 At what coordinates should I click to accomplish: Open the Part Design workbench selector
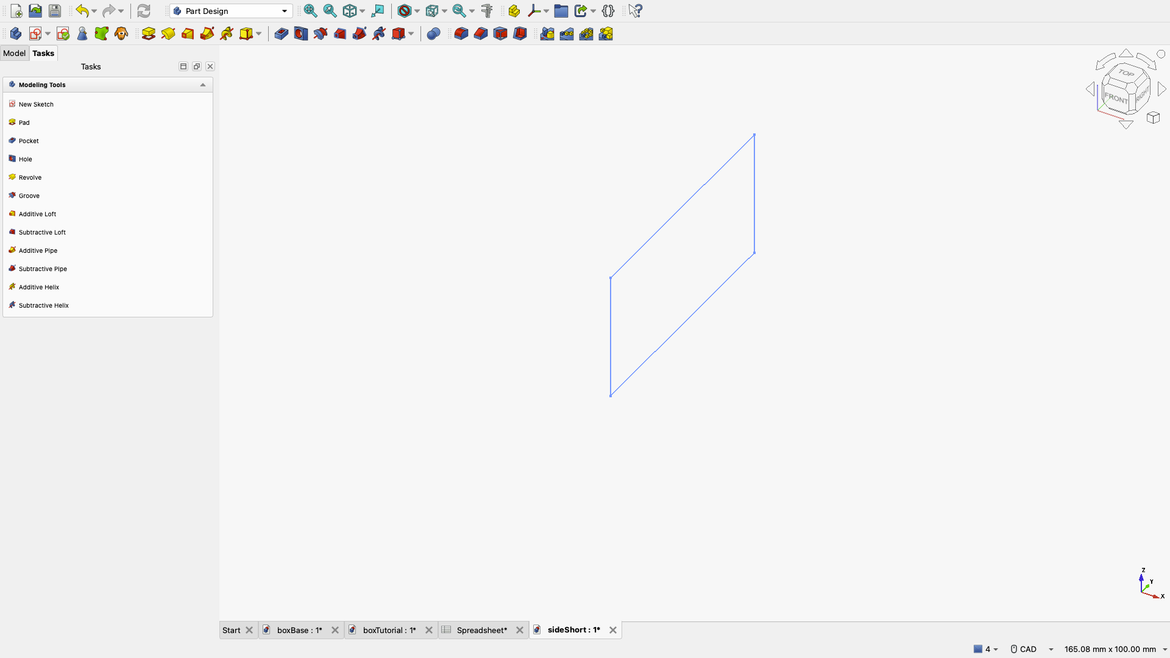pyautogui.click(x=230, y=11)
